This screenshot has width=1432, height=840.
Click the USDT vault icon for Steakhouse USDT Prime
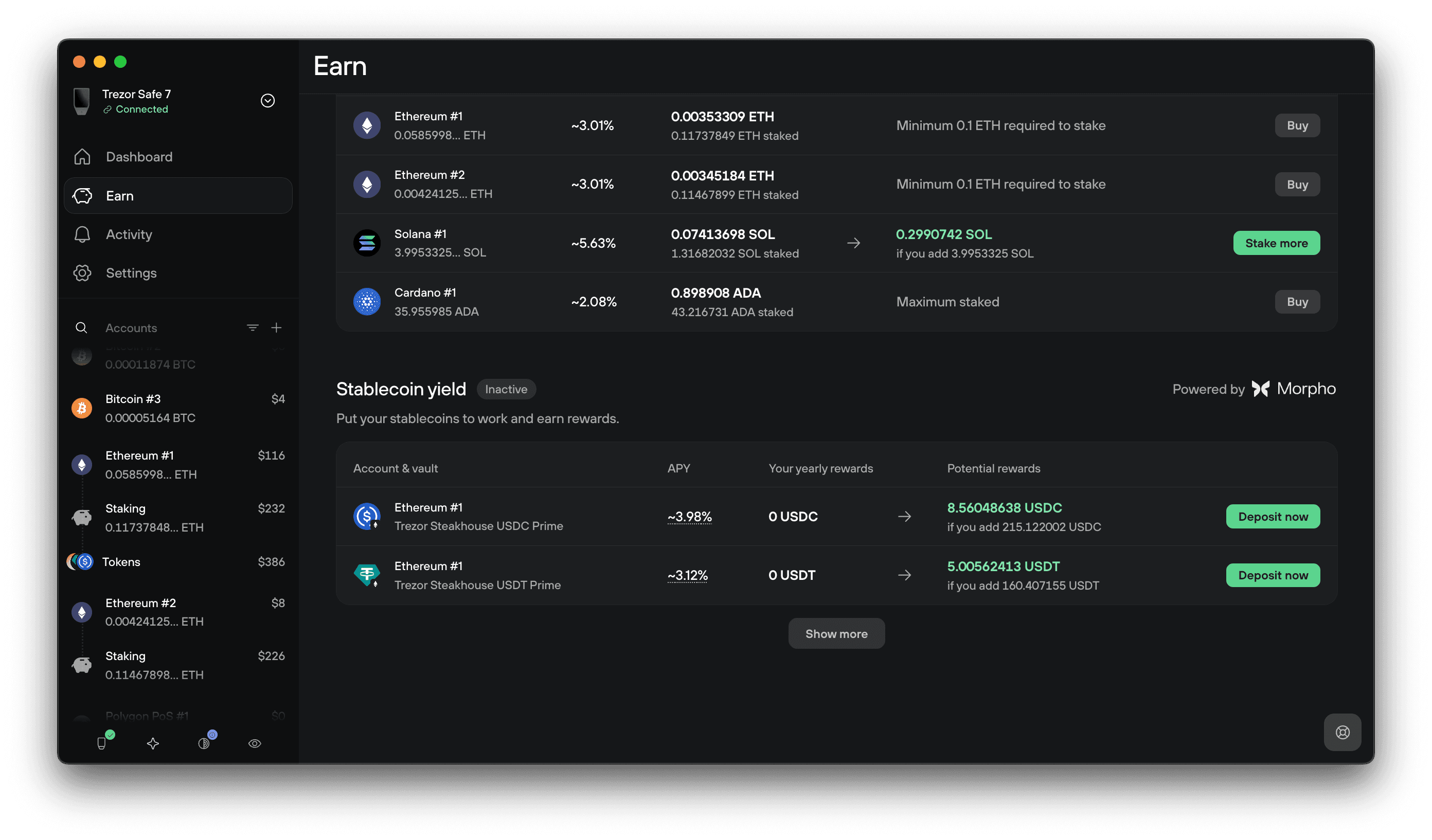pyautogui.click(x=367, y=575)
